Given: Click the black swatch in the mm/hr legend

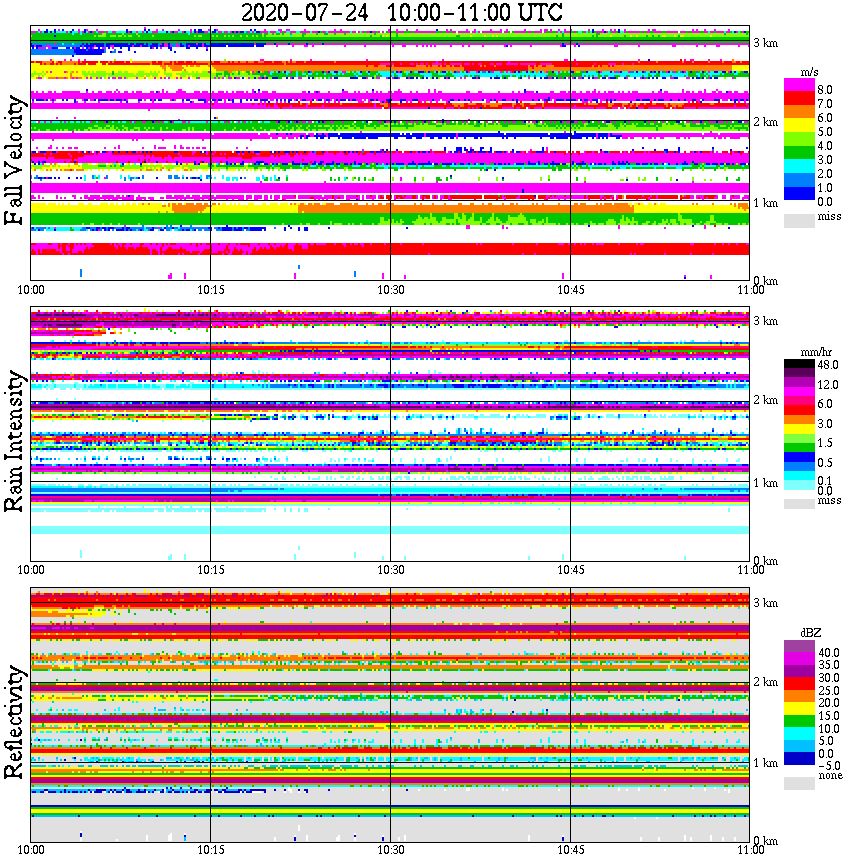Looking at the screenshot, I should coord(799,364).
